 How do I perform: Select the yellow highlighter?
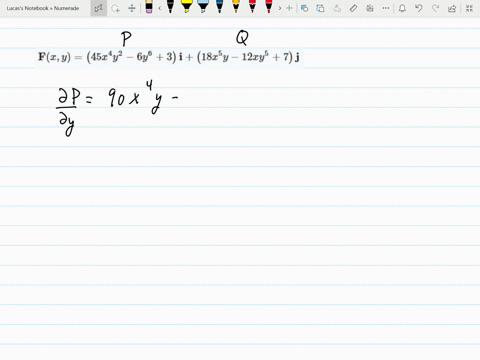(x=187, y=7)
